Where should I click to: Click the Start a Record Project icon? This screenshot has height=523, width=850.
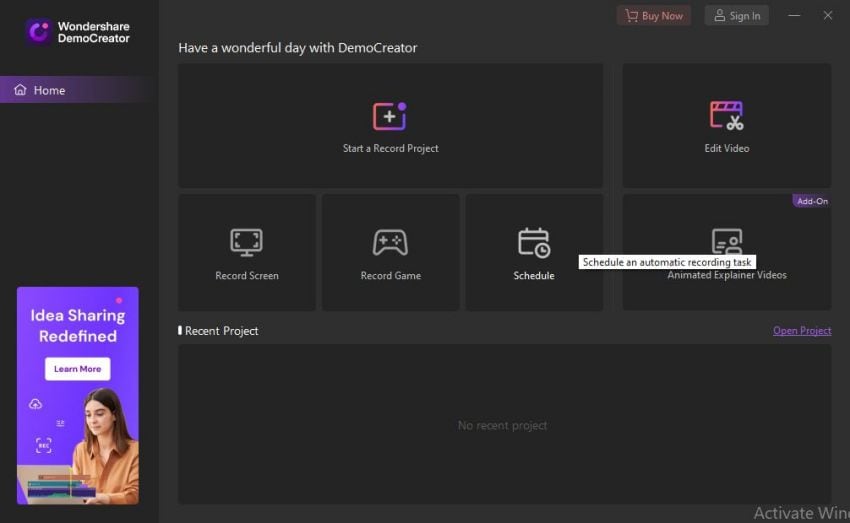click(390, 116)
